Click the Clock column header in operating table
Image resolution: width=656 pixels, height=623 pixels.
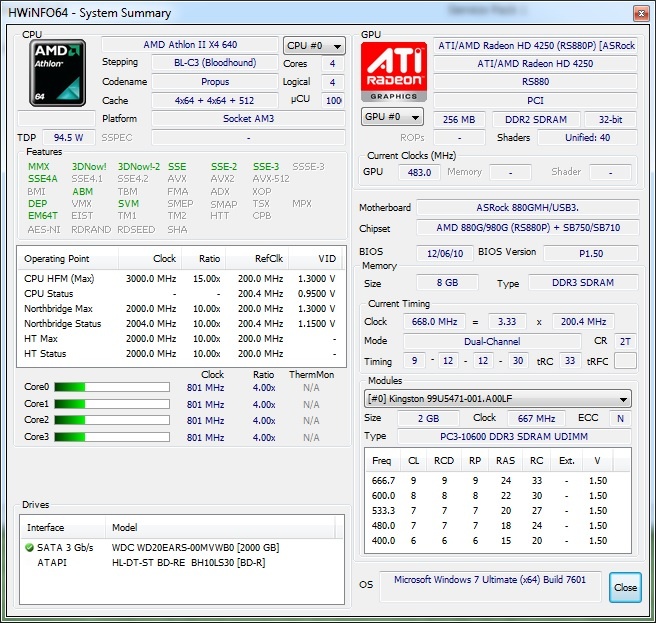150,259
